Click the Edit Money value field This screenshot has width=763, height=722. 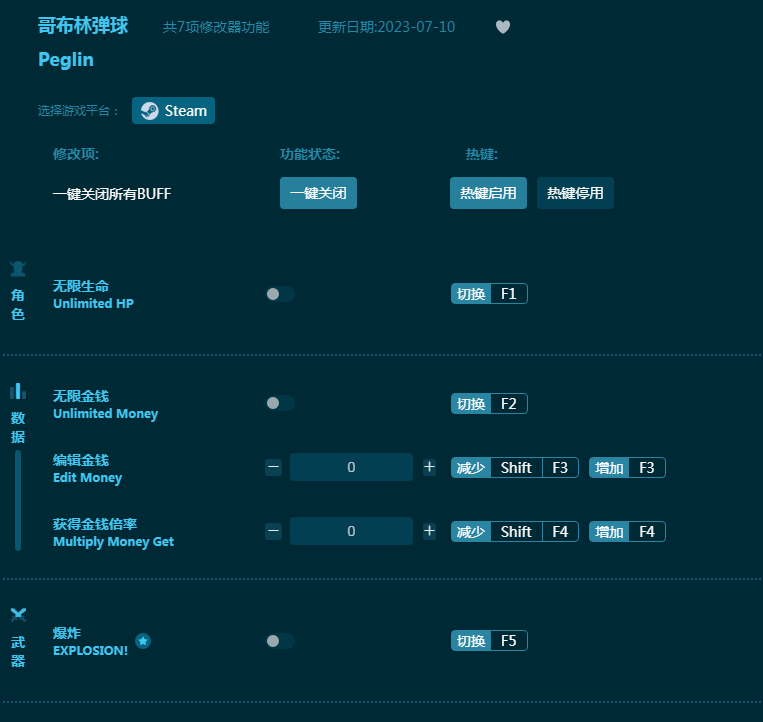[x=351, y=467]
